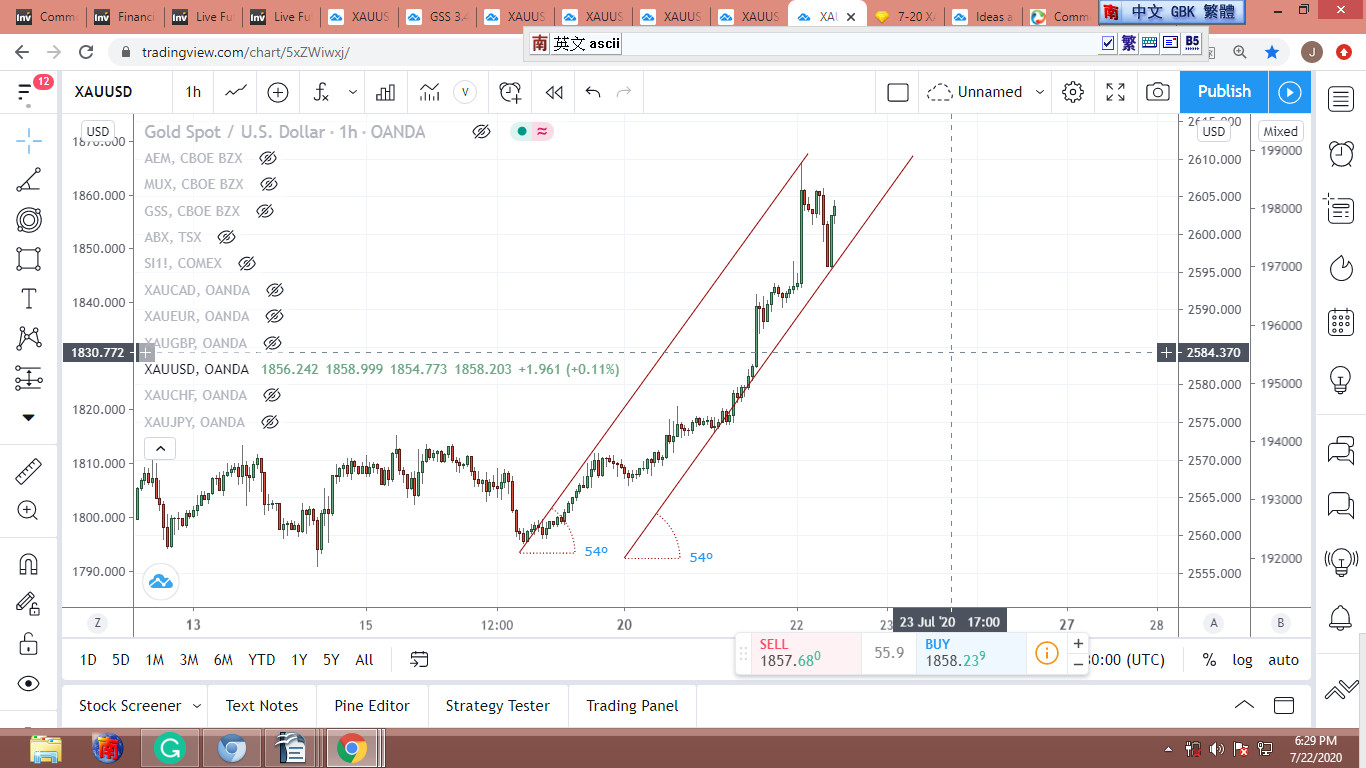Toggle the auto scale button
The image size is (1366, 768).
click(x=1283, y=660)
